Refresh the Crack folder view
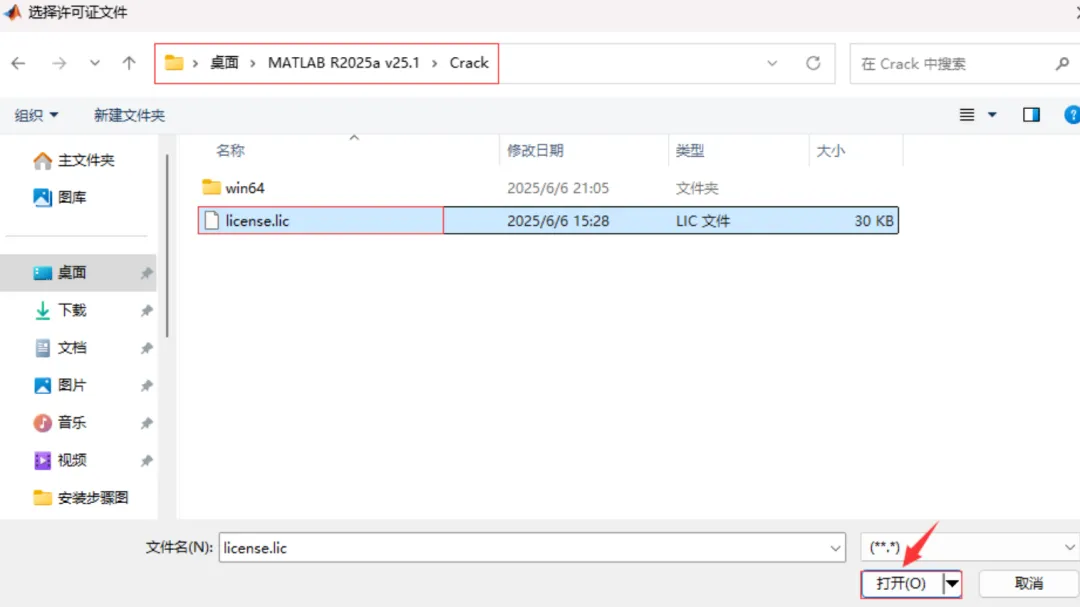1080x607 pixels. 813,63
